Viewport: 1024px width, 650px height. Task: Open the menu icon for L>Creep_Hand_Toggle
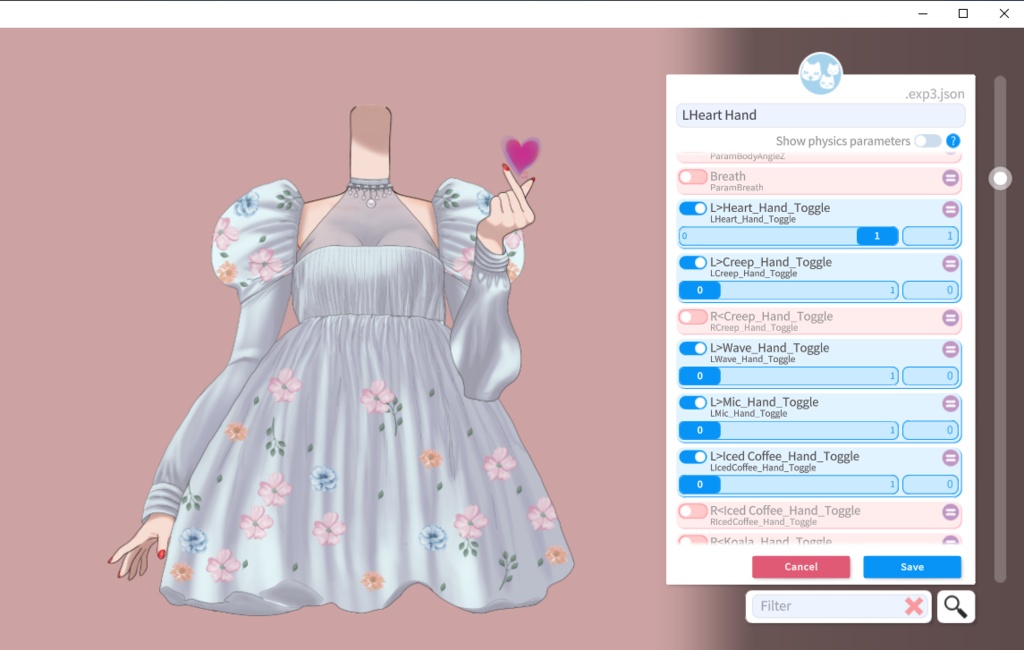[950, 263]
